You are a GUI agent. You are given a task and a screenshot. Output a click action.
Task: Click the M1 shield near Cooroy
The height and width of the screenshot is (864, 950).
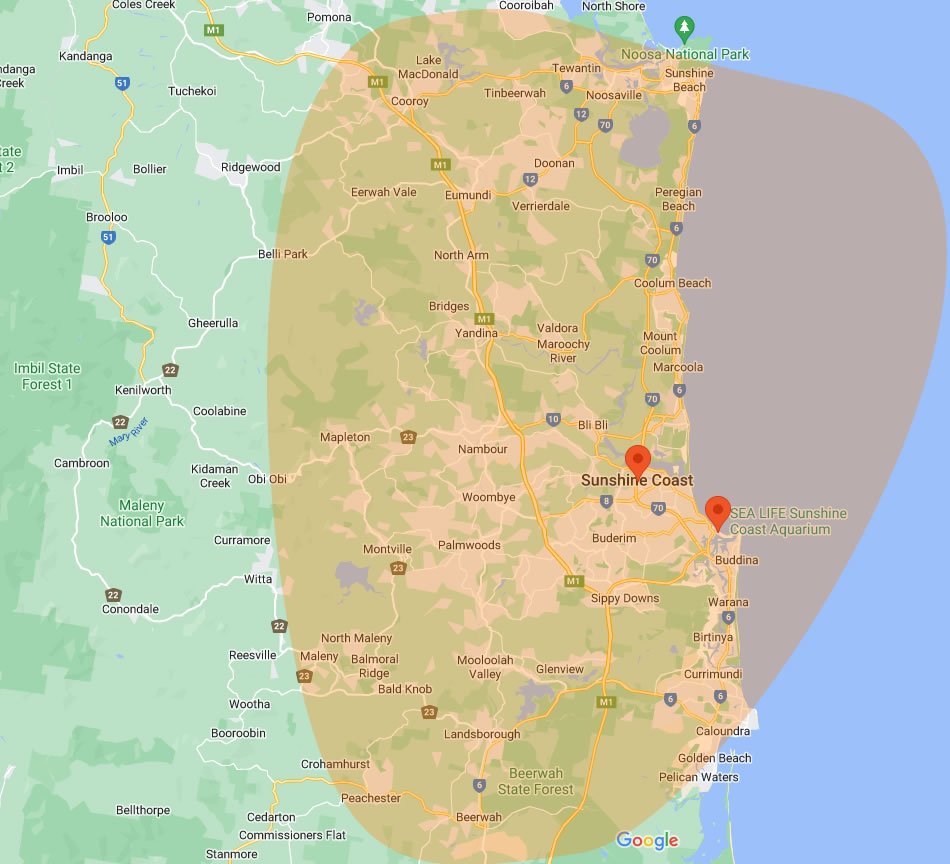(377, 82)
